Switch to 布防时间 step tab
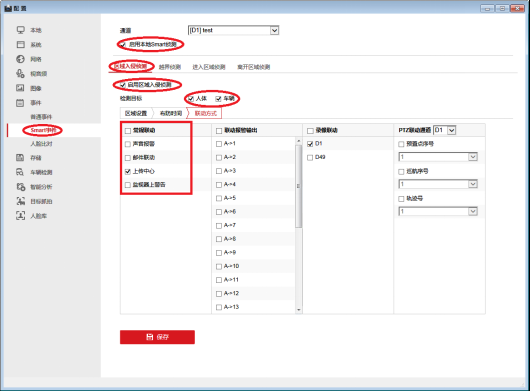This screenshot has height=391, width=530. (171, 113)
